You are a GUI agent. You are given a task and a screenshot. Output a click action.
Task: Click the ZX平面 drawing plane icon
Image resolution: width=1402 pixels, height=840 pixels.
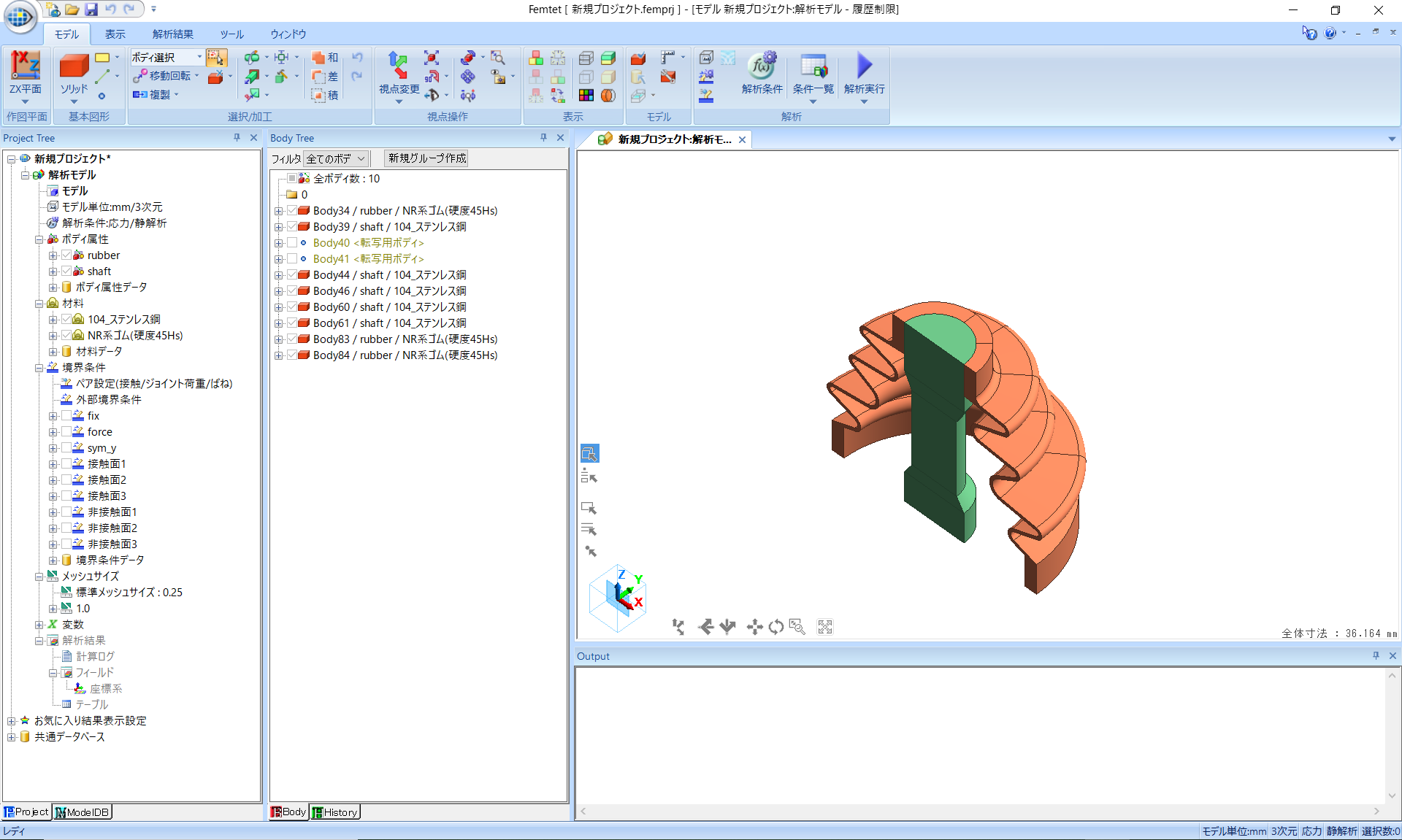(x=26, y=67)
